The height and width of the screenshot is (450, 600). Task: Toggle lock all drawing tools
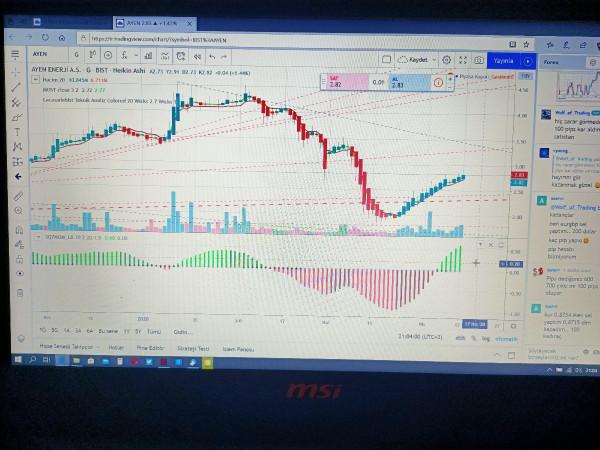point(20,259)
